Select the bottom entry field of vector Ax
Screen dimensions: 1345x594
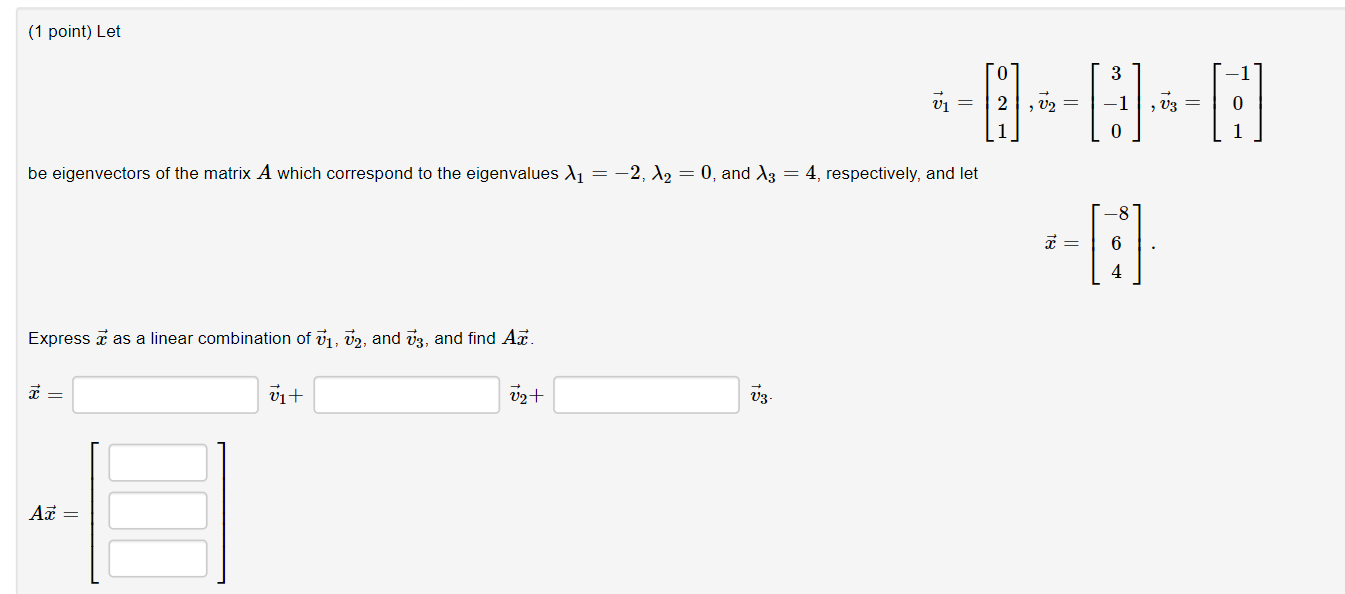[157, 558]
